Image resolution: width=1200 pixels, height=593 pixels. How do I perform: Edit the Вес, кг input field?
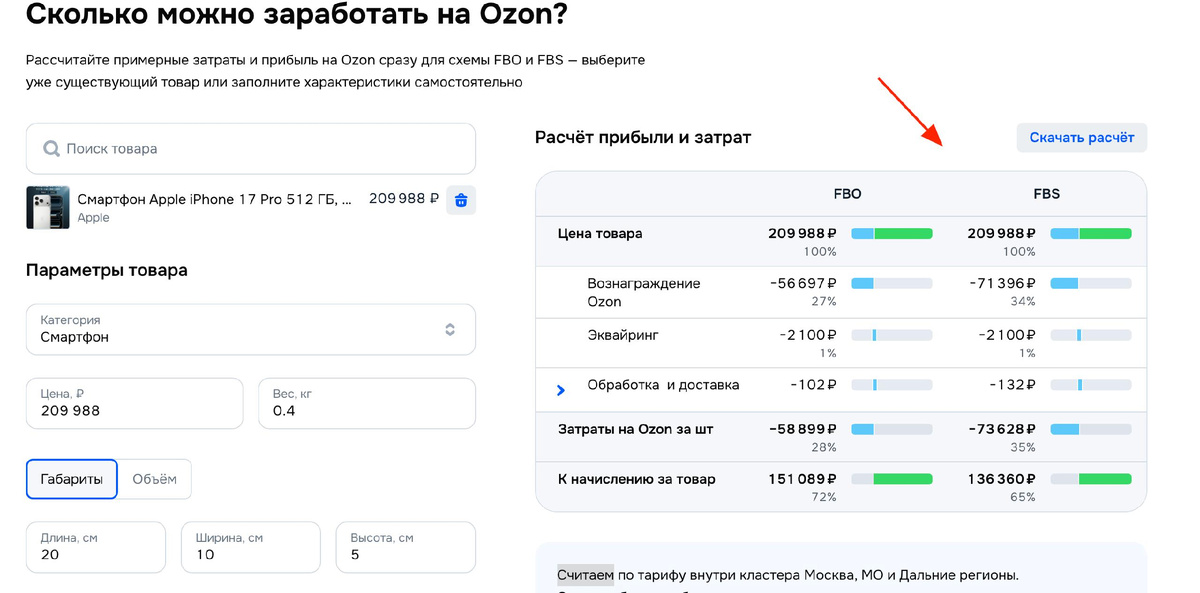tap(367, 403)
